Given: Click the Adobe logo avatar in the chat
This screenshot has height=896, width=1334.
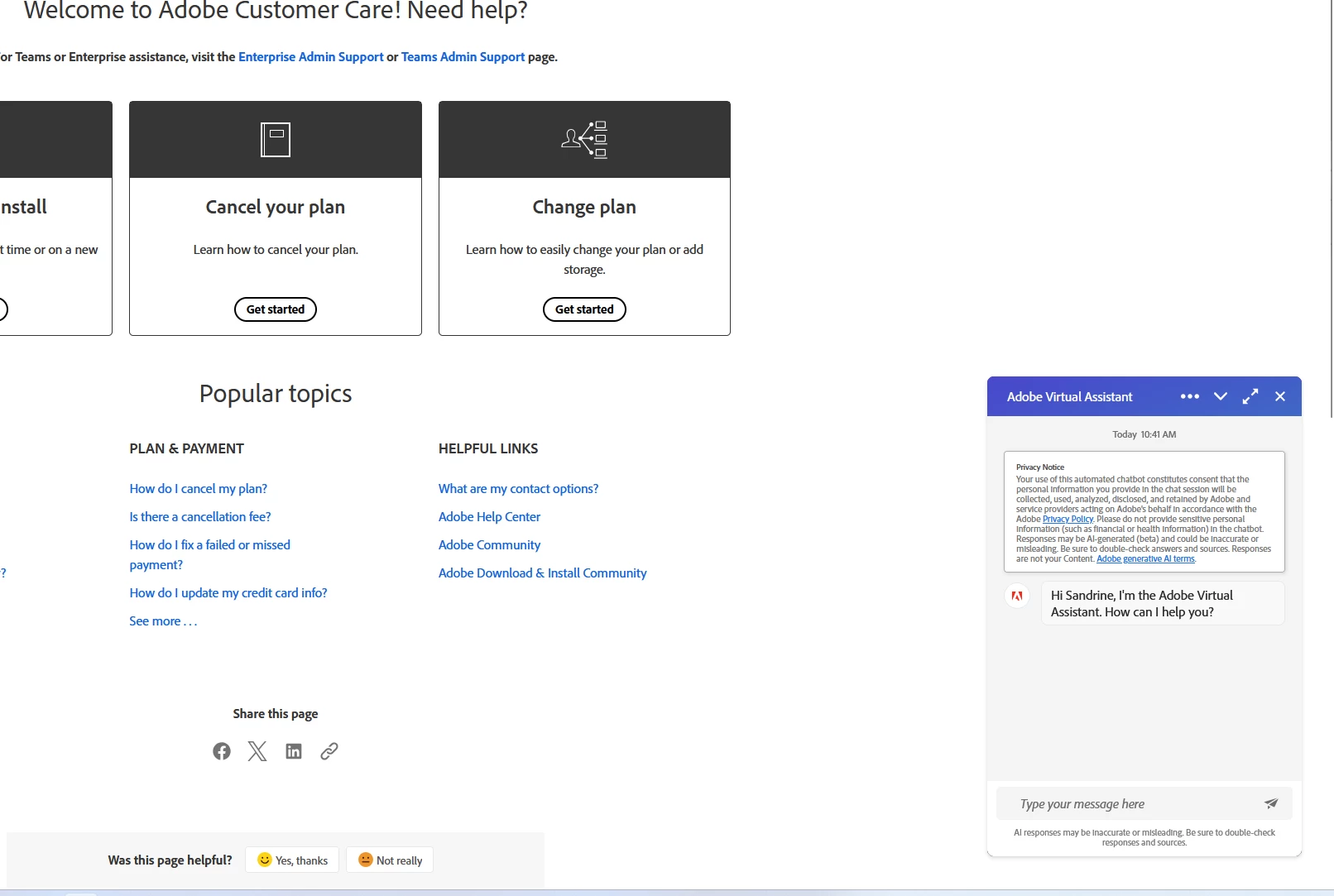Looking at the screenshot, I should 1017,596.
